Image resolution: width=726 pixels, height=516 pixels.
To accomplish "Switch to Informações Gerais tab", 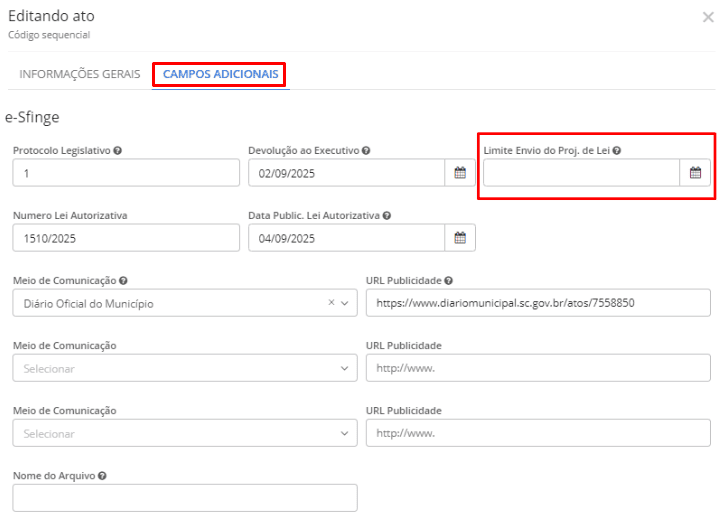I will (80, 74).
